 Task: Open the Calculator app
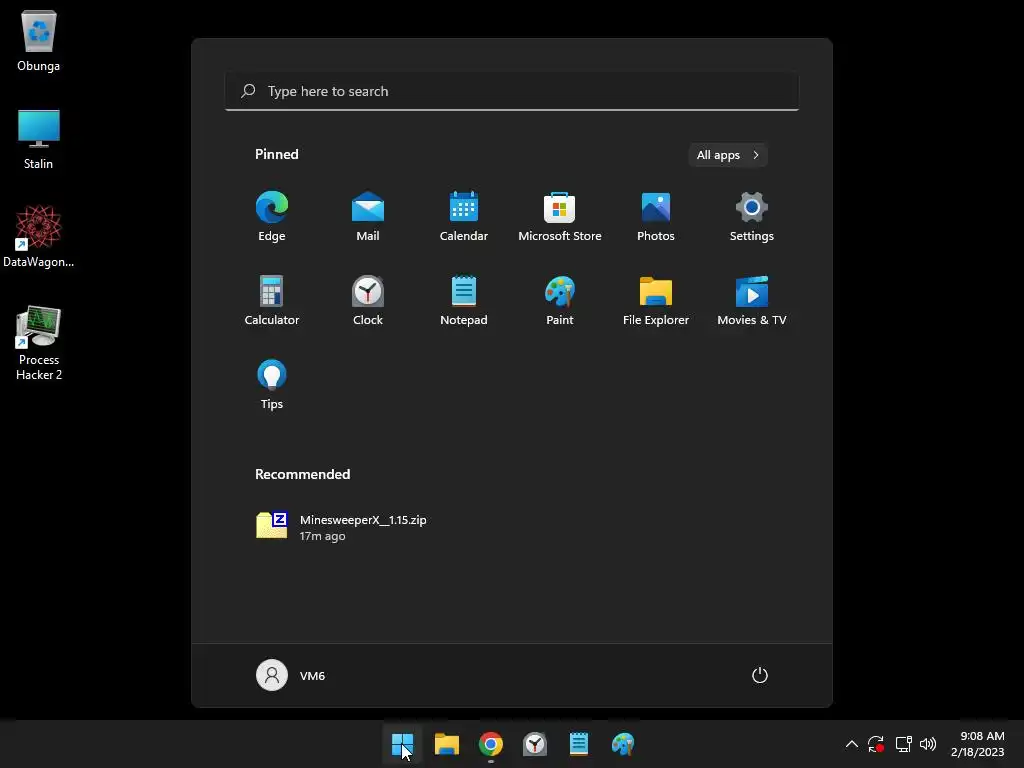[x=272, y=300]
